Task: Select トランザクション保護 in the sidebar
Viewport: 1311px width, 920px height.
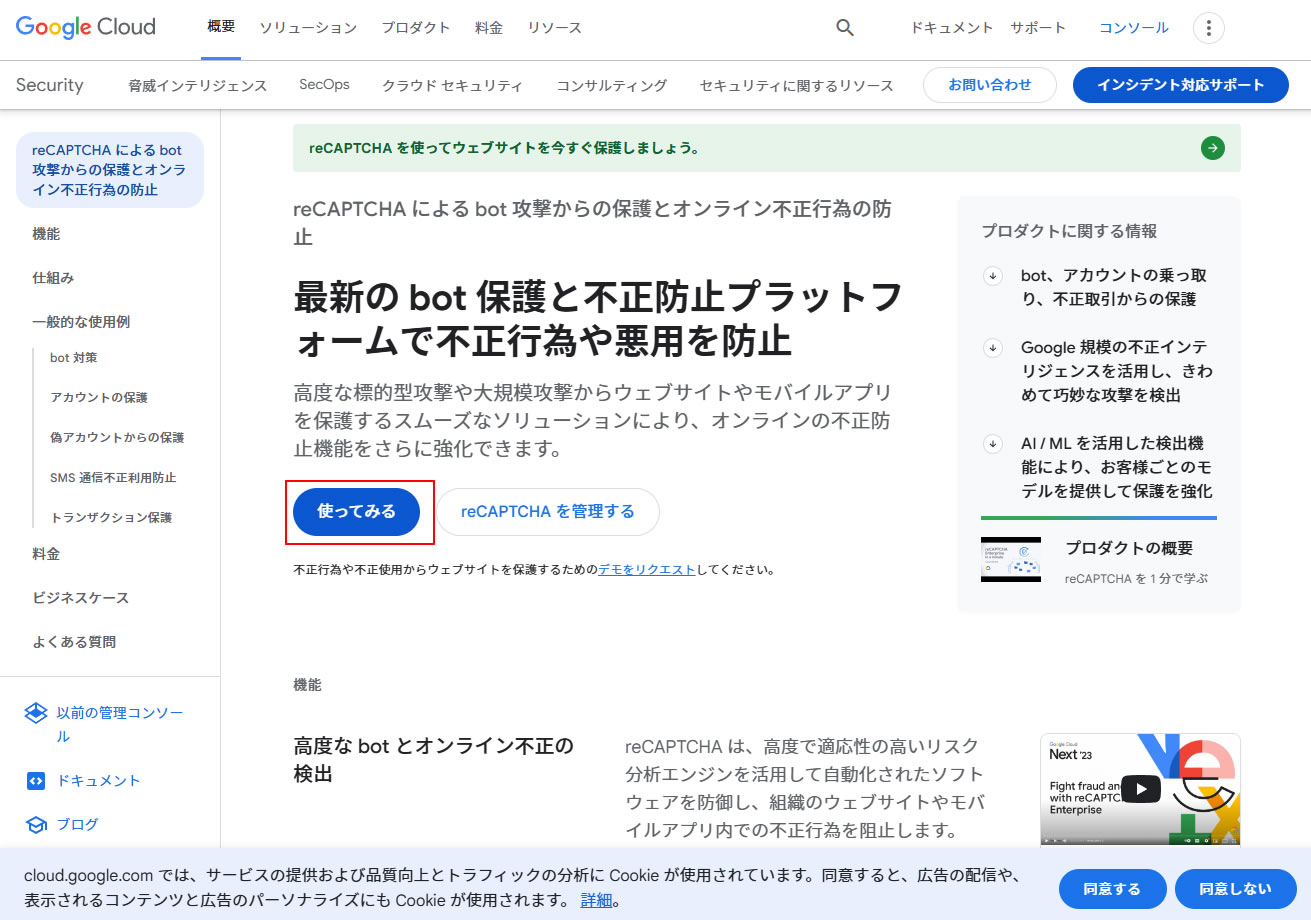Action: (x=111, y=518)
